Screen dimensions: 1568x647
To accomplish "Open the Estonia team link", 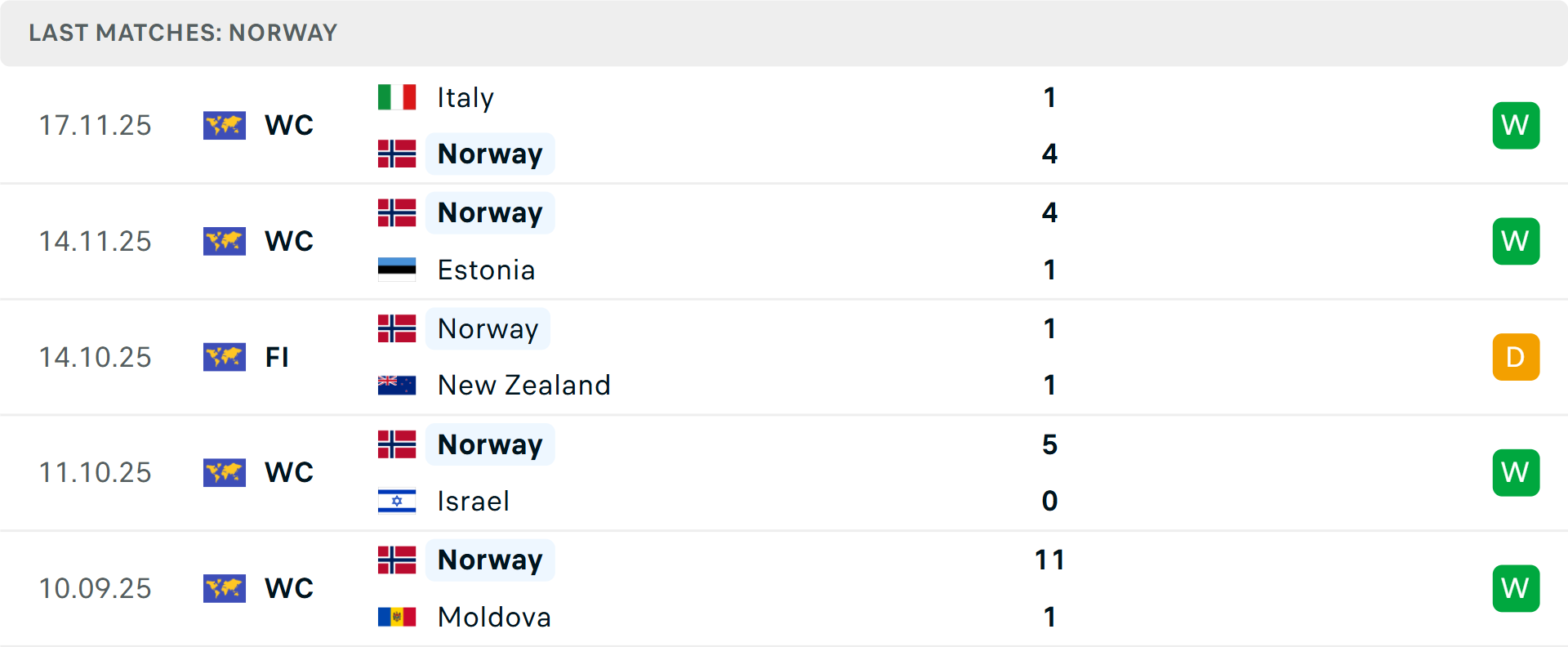I will click(486, 270).
